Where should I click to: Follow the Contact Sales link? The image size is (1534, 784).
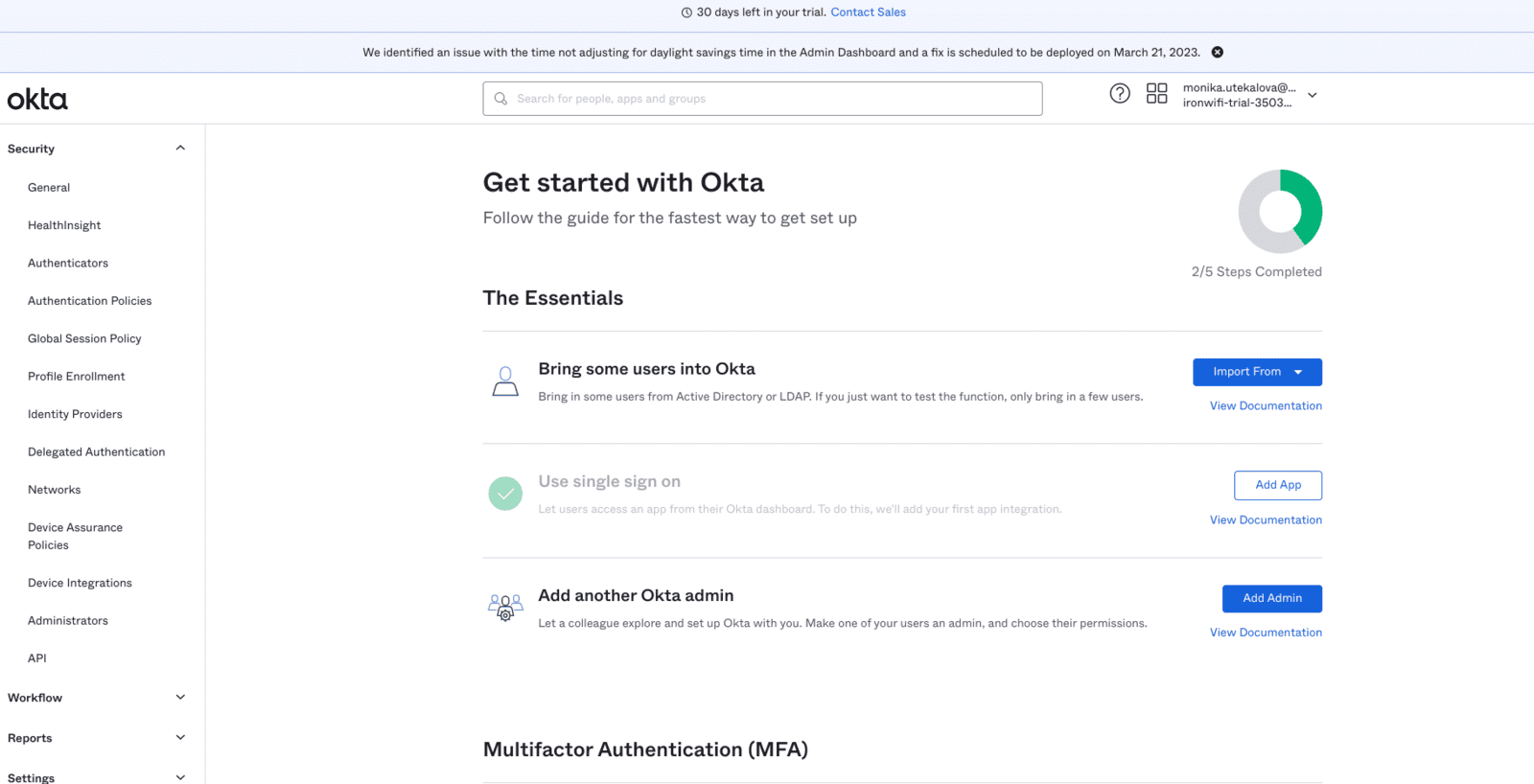coord(868,12)
